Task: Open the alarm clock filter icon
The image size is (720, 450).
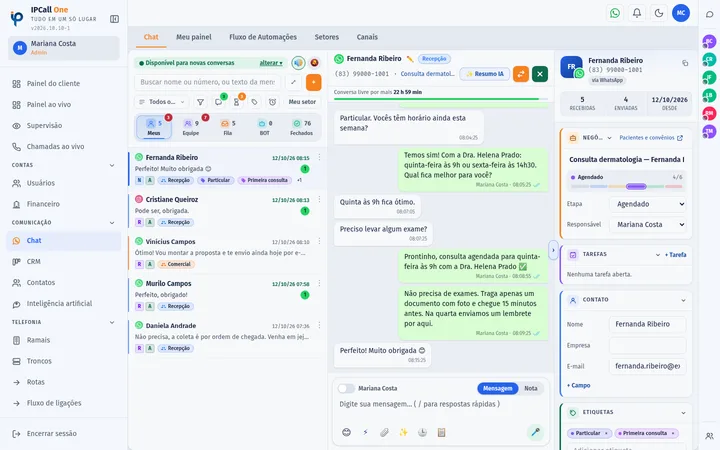Action: click(272, 102)
